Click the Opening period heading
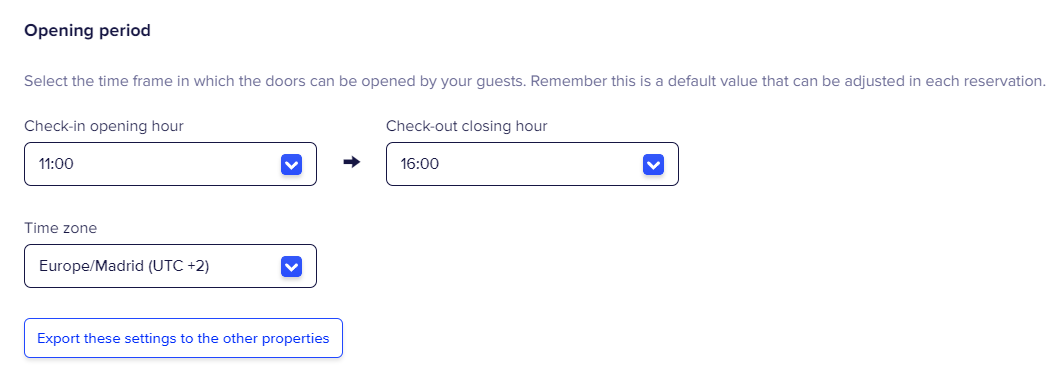This screenshot has width=1056, height=378. pyautogui.click(x=88, y=31)
